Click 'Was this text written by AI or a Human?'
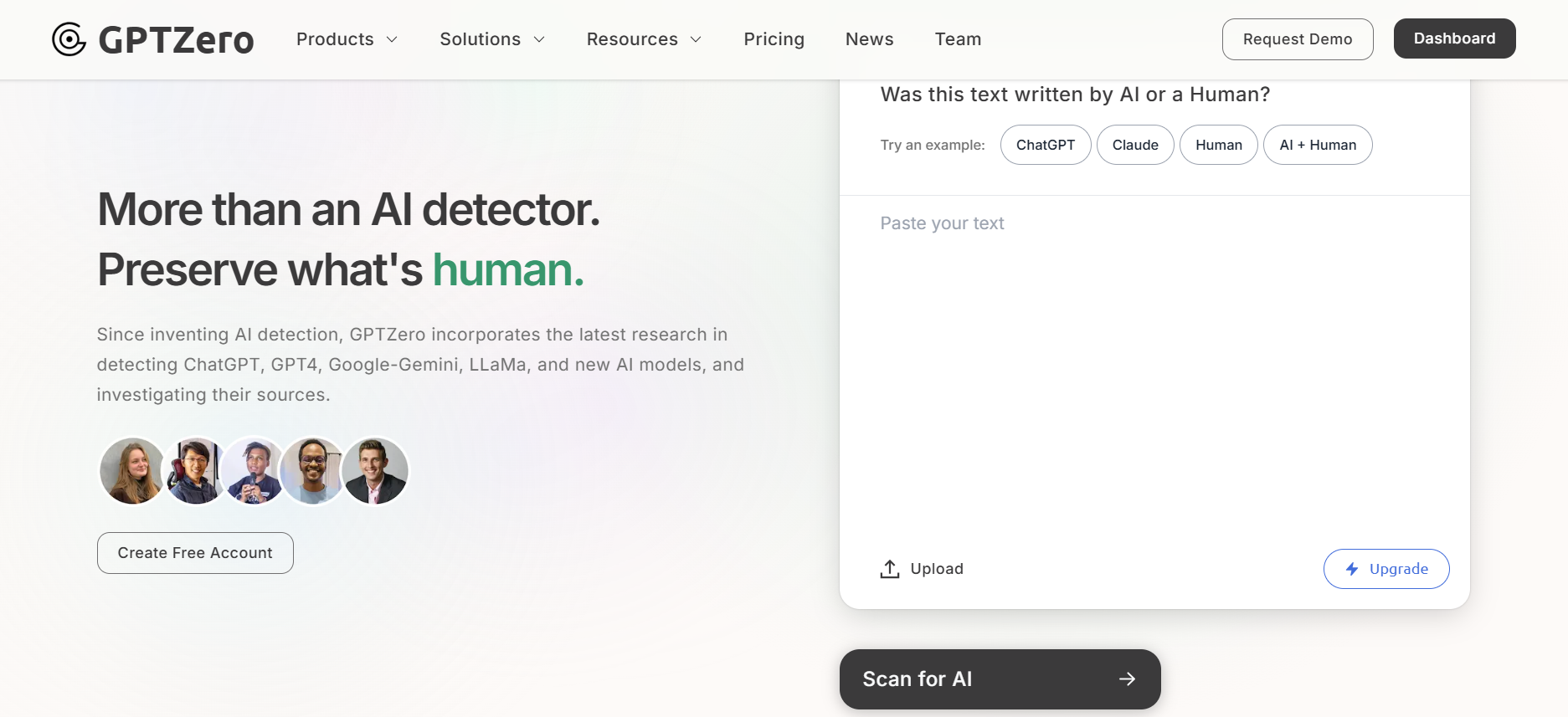The width and height of the screenshot is (1568, 717). coord(1075,95)
